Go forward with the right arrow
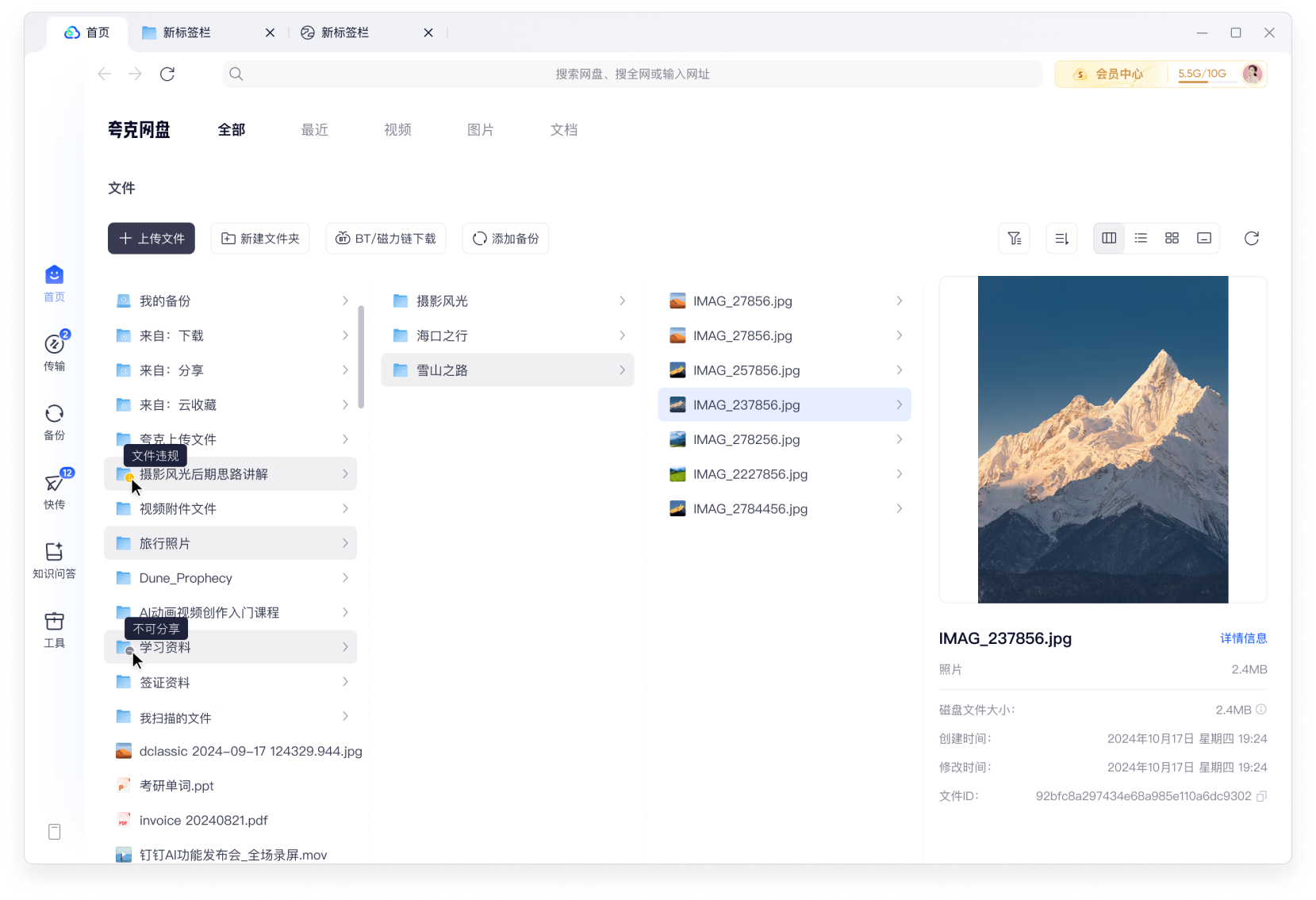Viewport: 1316px width, 900px height. click(x=136, y=74)
